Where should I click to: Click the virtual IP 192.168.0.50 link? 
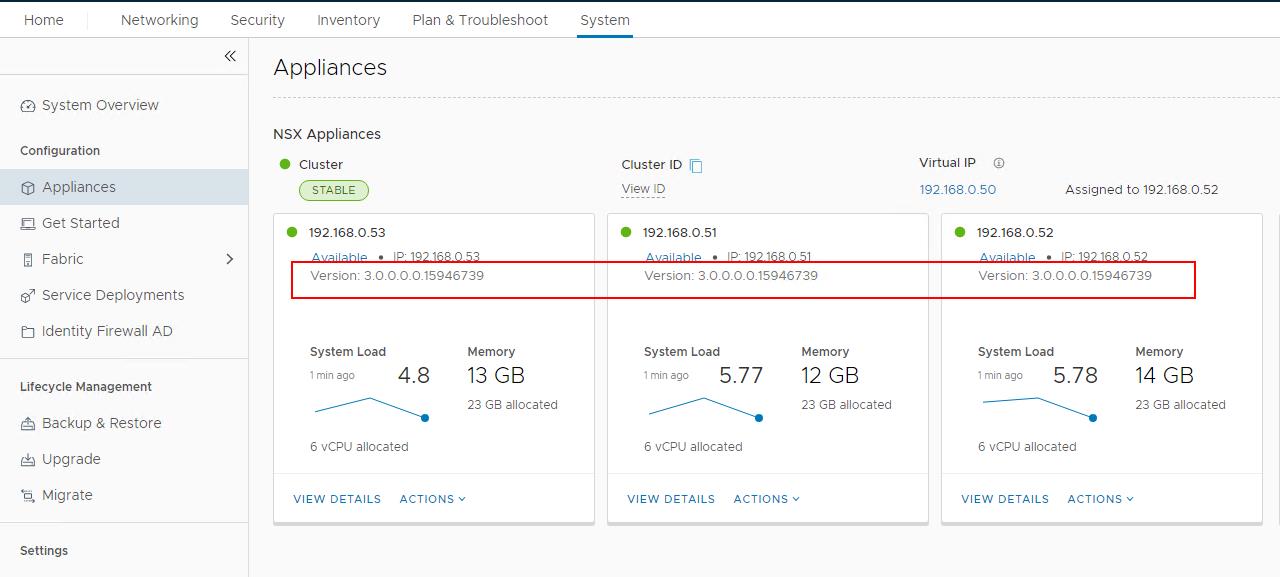coord(957,189)
